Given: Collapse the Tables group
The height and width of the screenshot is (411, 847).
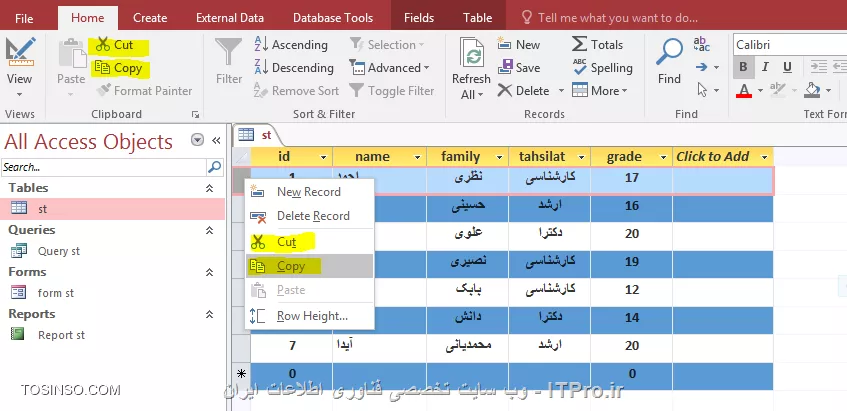Looking at the screenshot, I should click(x=210, y=188).
